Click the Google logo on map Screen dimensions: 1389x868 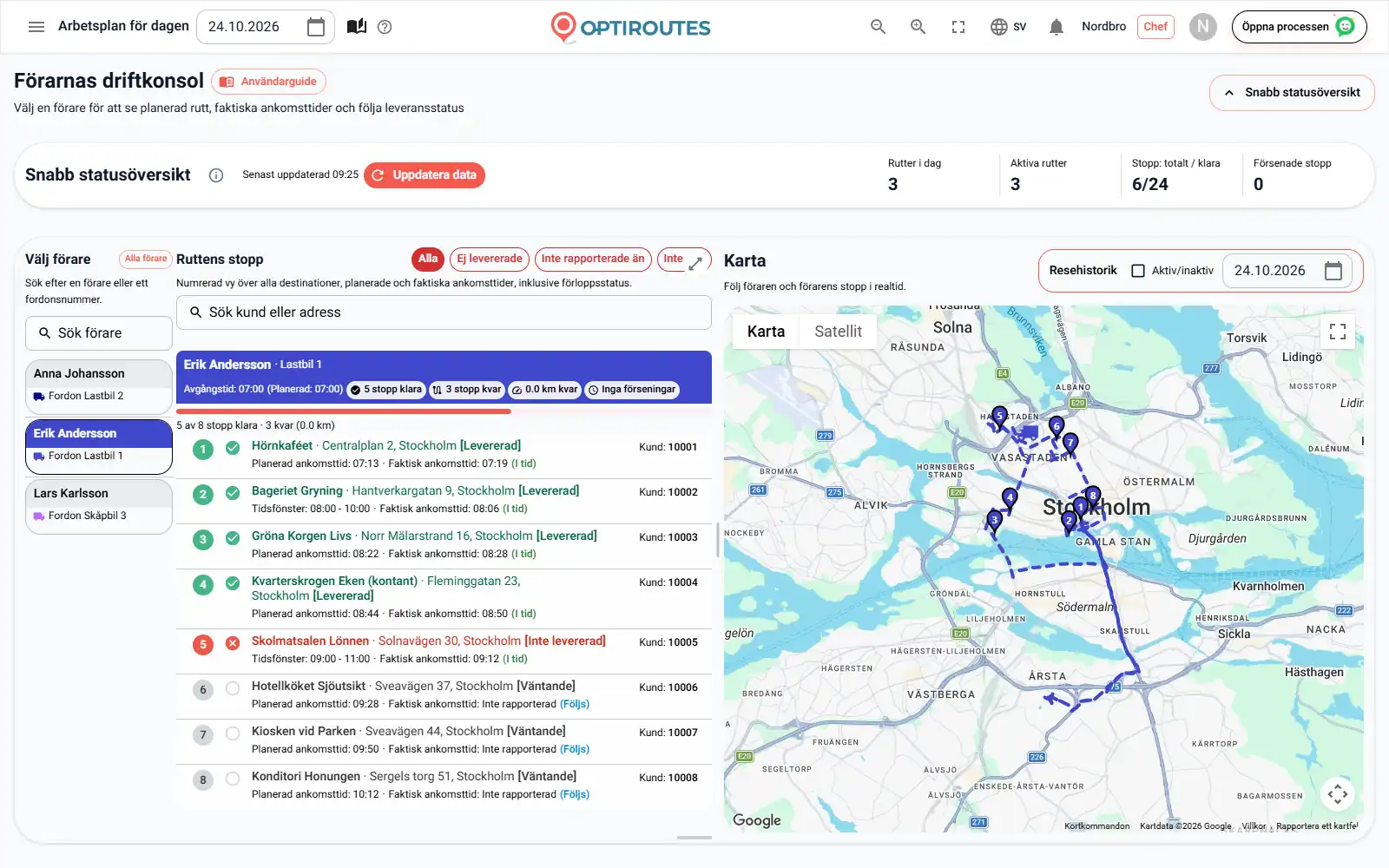click(x=757, y=820)
